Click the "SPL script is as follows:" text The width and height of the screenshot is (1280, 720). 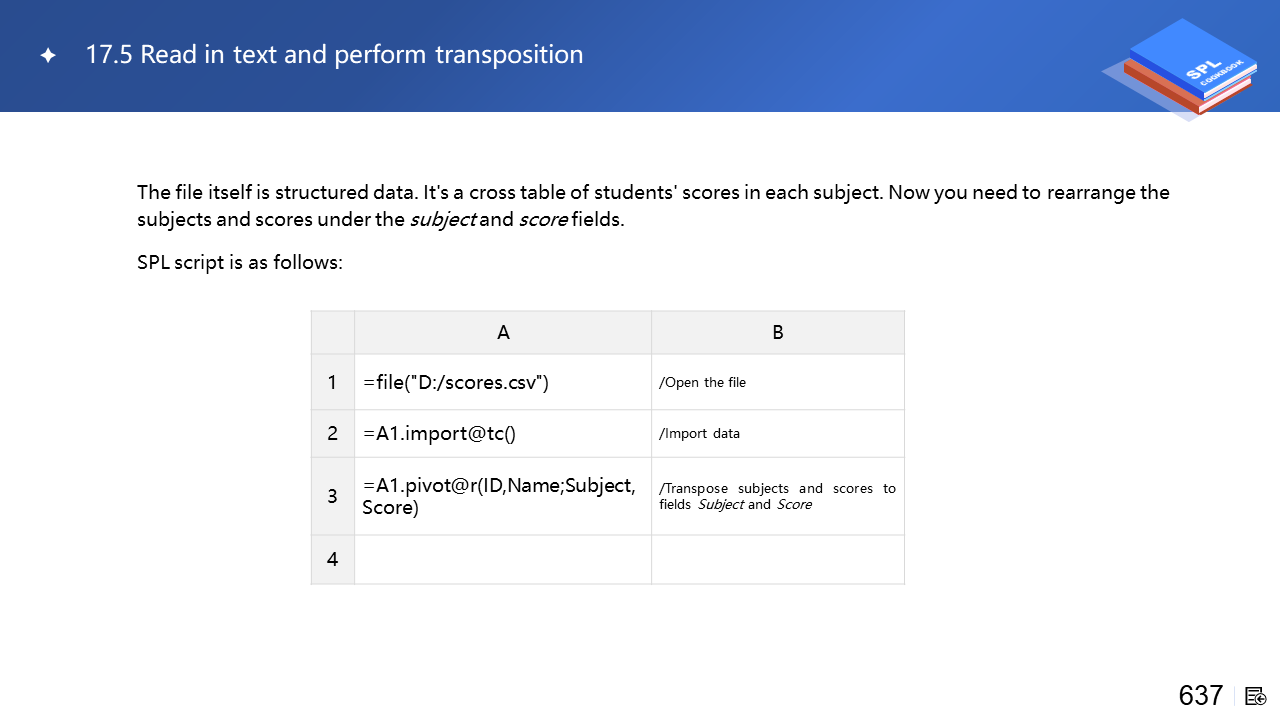coord(240,263)
